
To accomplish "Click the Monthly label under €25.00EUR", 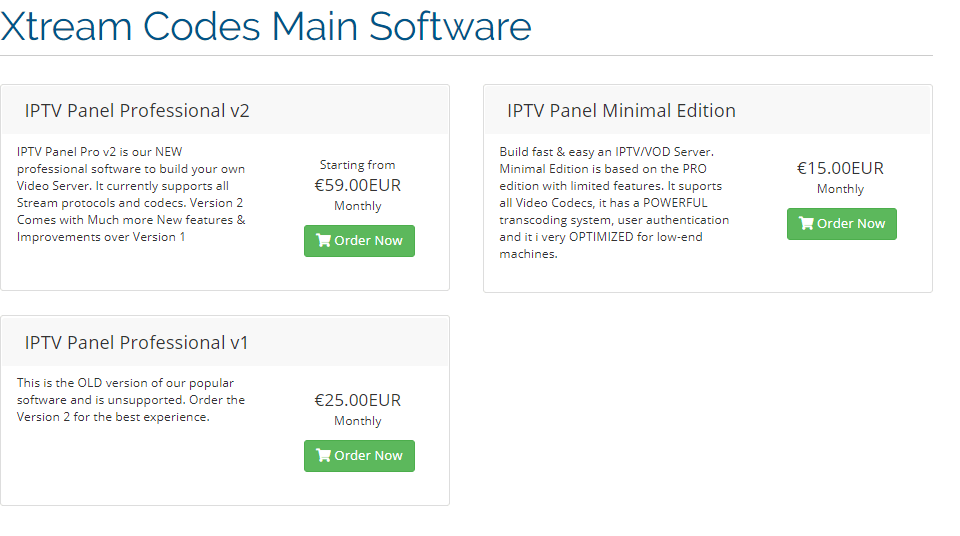I will [x=358, y=421].
